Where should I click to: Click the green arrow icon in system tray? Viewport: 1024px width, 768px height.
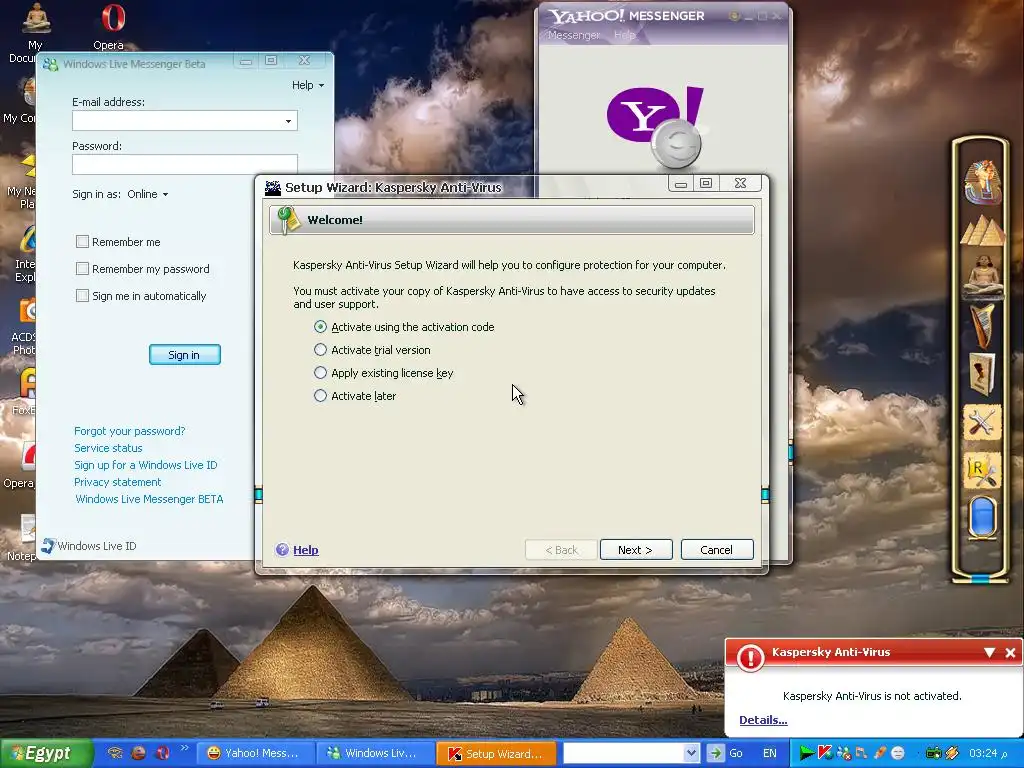[x=807, y=753]
